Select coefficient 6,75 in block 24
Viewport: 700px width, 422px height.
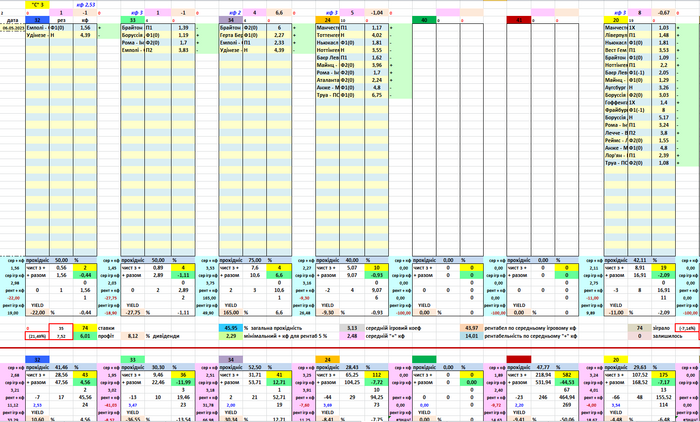(x=376, y=95)
